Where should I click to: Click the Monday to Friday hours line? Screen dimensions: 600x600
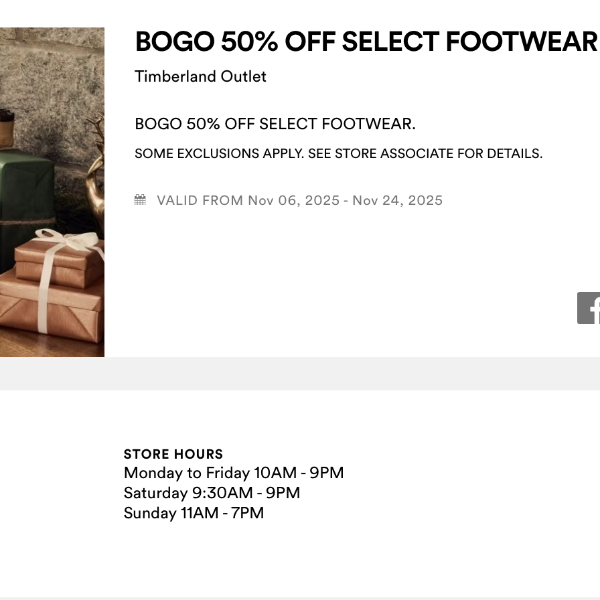(x=233, y=473)
